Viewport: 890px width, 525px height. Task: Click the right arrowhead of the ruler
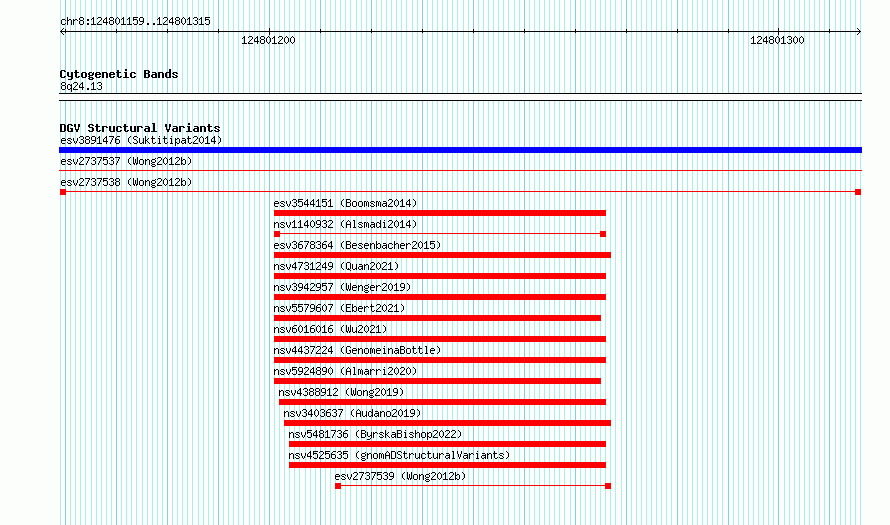coord(859,31)
